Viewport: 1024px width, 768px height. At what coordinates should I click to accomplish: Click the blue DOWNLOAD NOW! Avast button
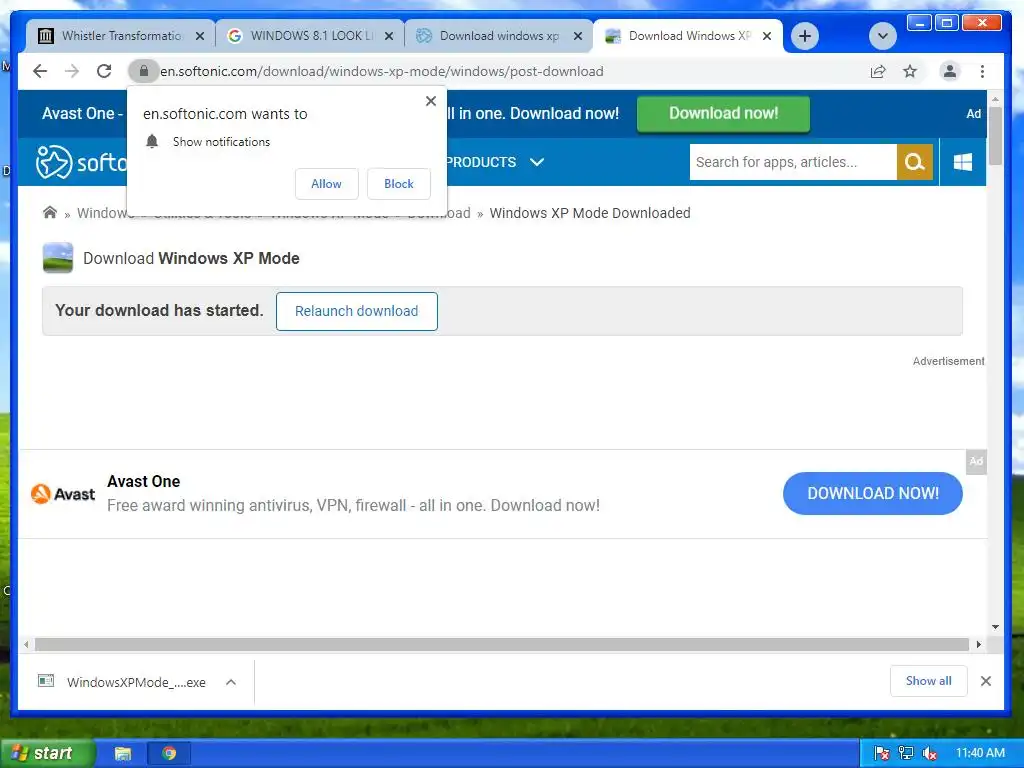[872, 493]
